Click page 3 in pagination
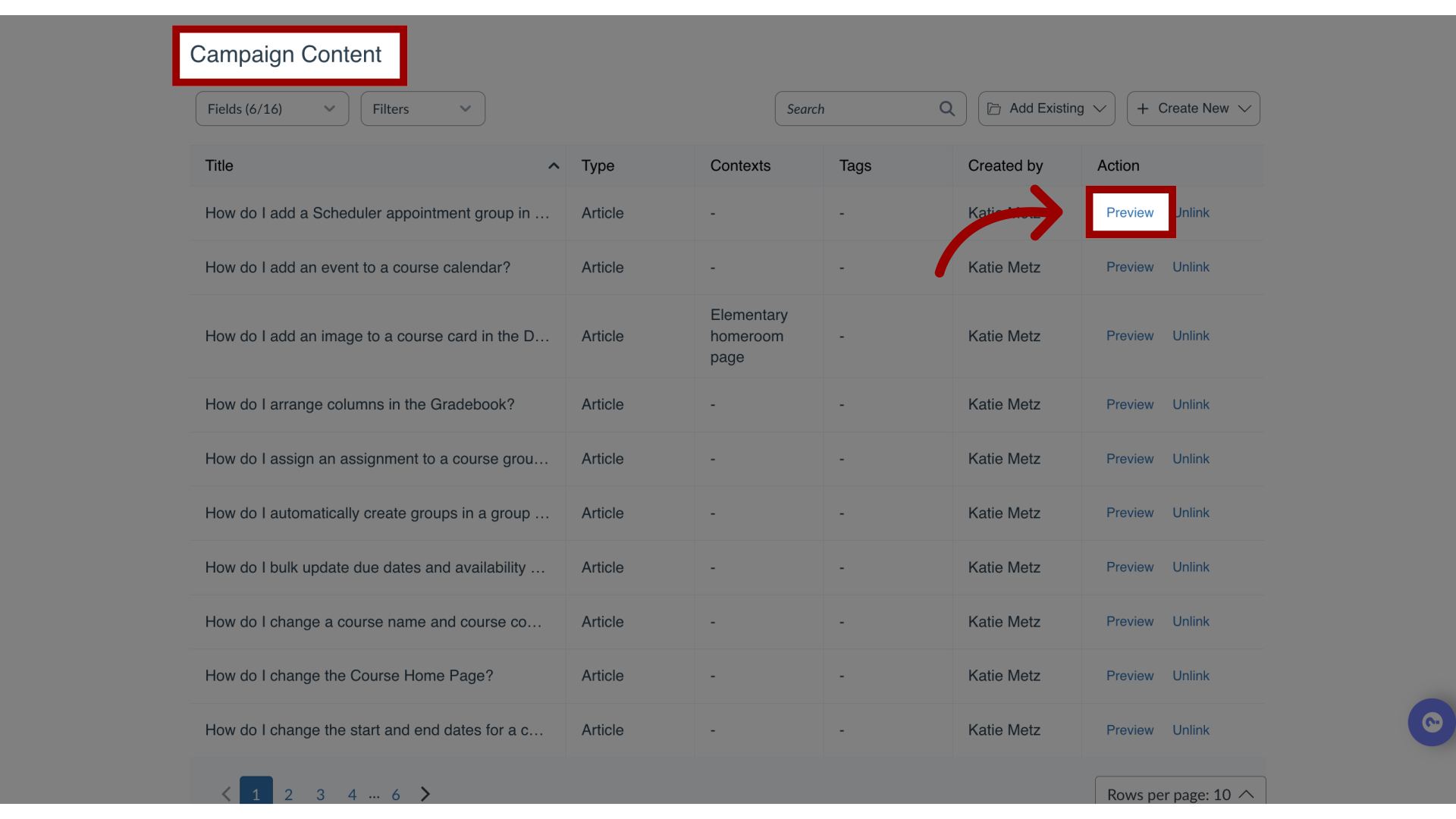This screenshot has height=819, width=1456. [x=320, y=794]
